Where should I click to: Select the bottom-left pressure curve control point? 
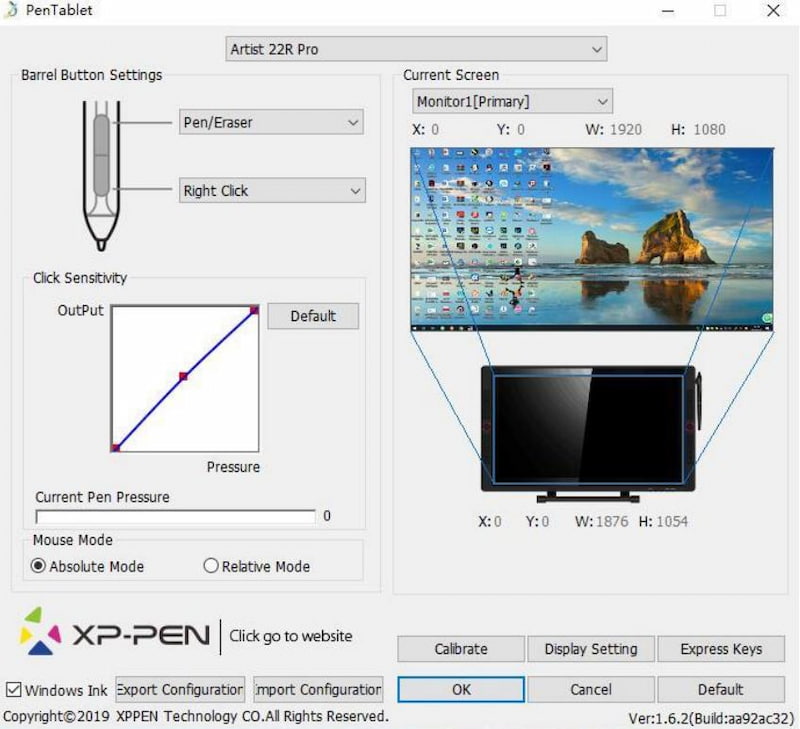[115, 448]
